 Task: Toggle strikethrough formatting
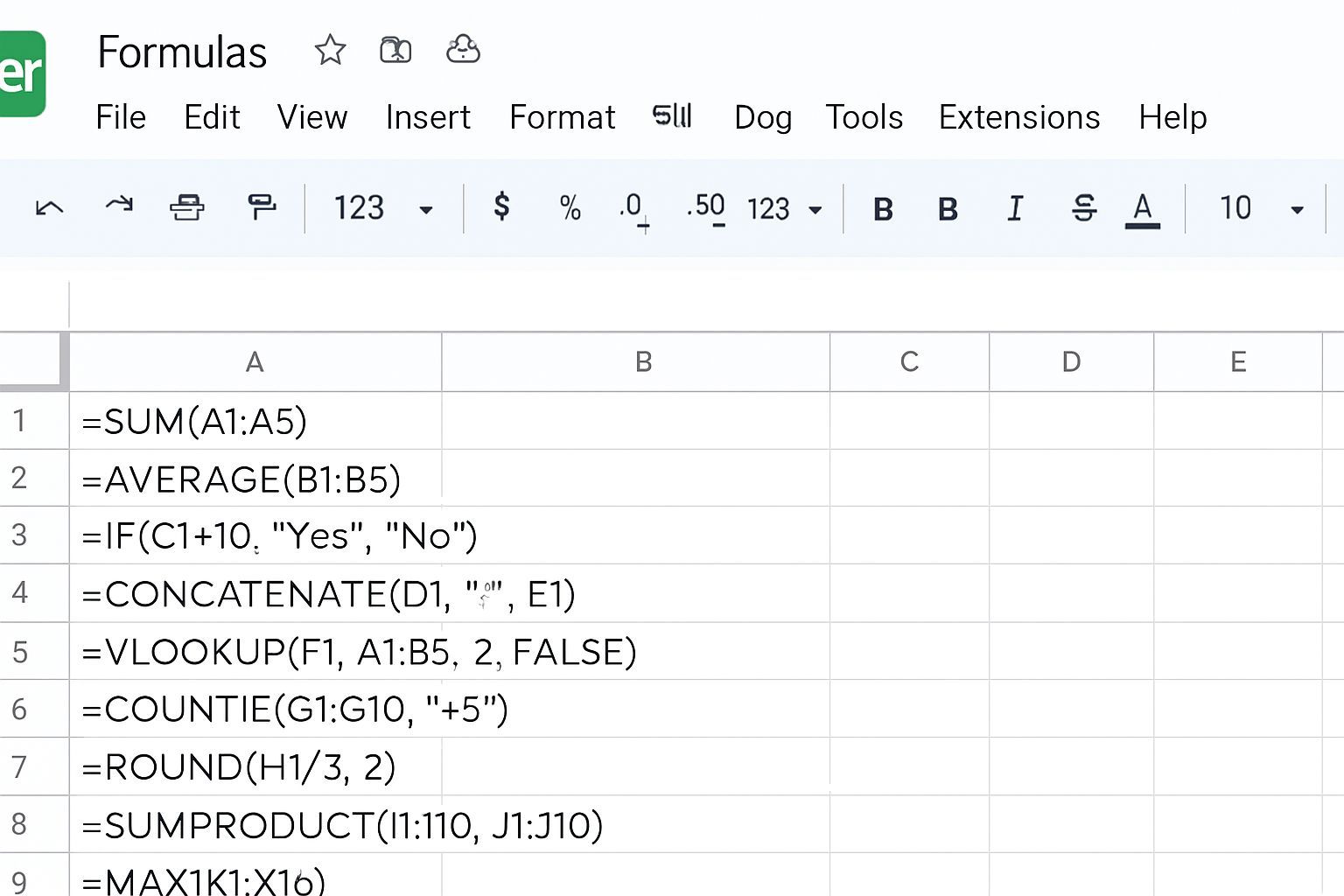tap(1084, 208)
